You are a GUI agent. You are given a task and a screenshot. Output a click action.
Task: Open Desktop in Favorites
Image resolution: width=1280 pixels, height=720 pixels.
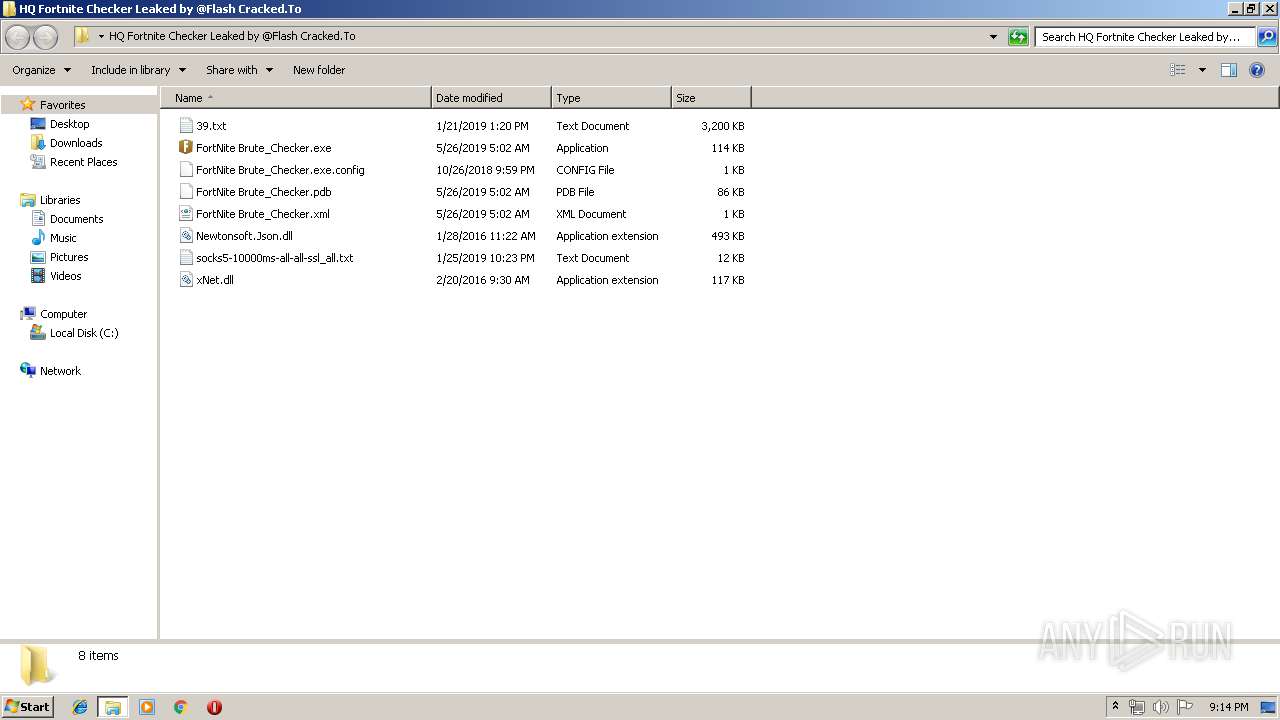[69, 124]
